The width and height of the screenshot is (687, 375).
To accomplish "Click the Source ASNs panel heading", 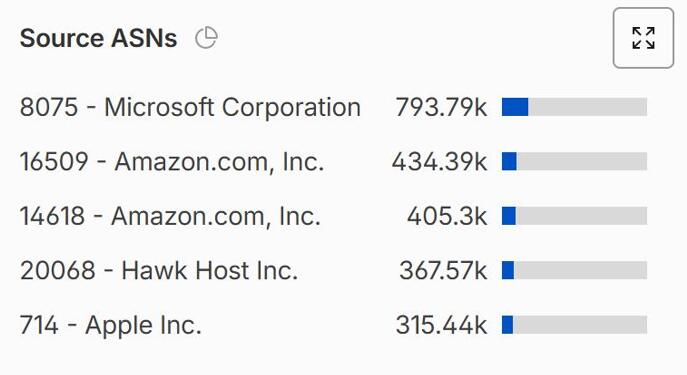I will (x=99, y=38).
